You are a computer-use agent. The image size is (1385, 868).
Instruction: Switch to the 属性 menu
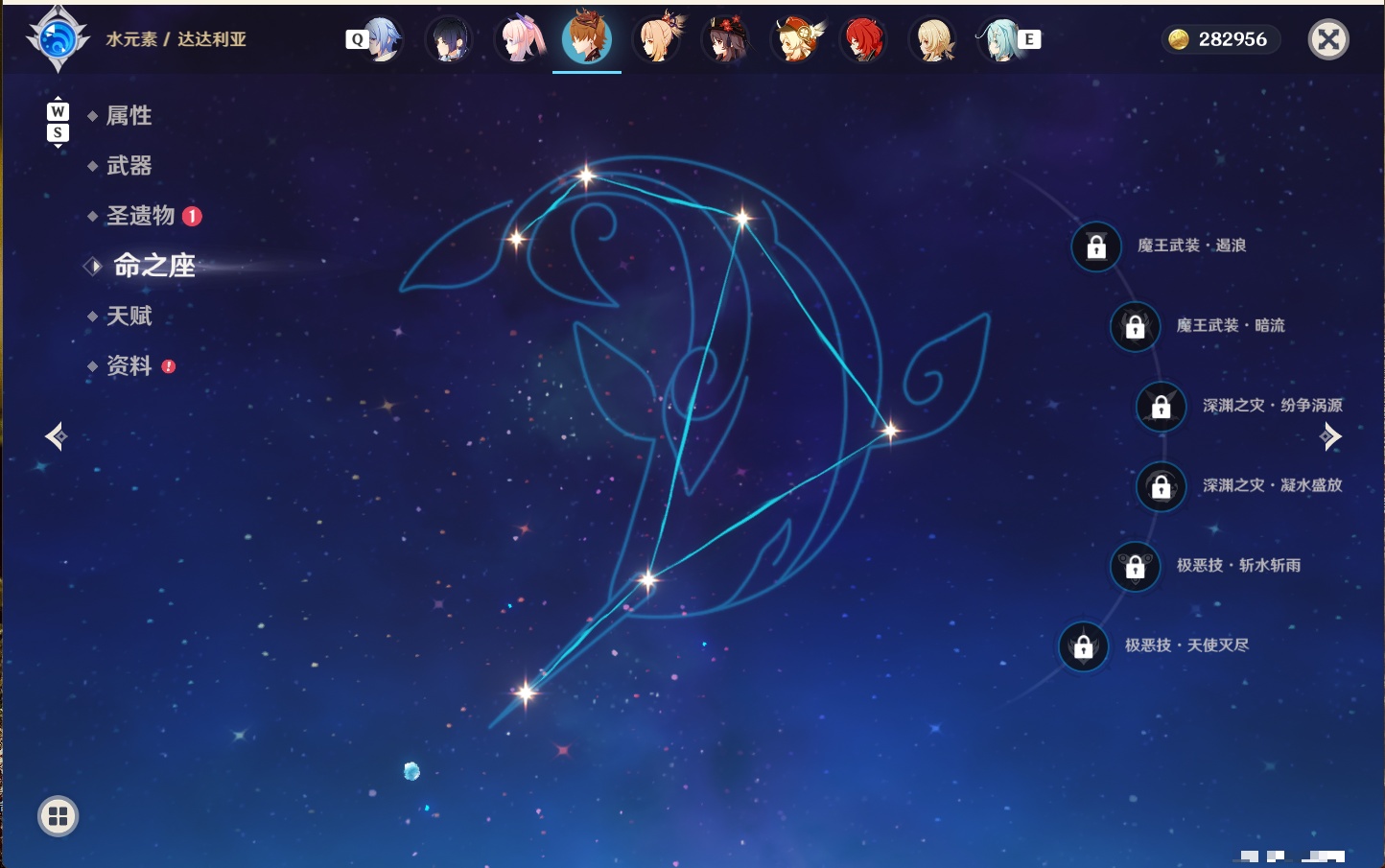point(129,116)
